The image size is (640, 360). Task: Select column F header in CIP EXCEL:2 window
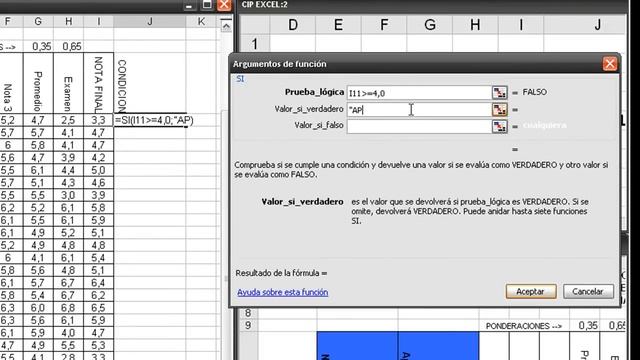[x=384, y=25]
